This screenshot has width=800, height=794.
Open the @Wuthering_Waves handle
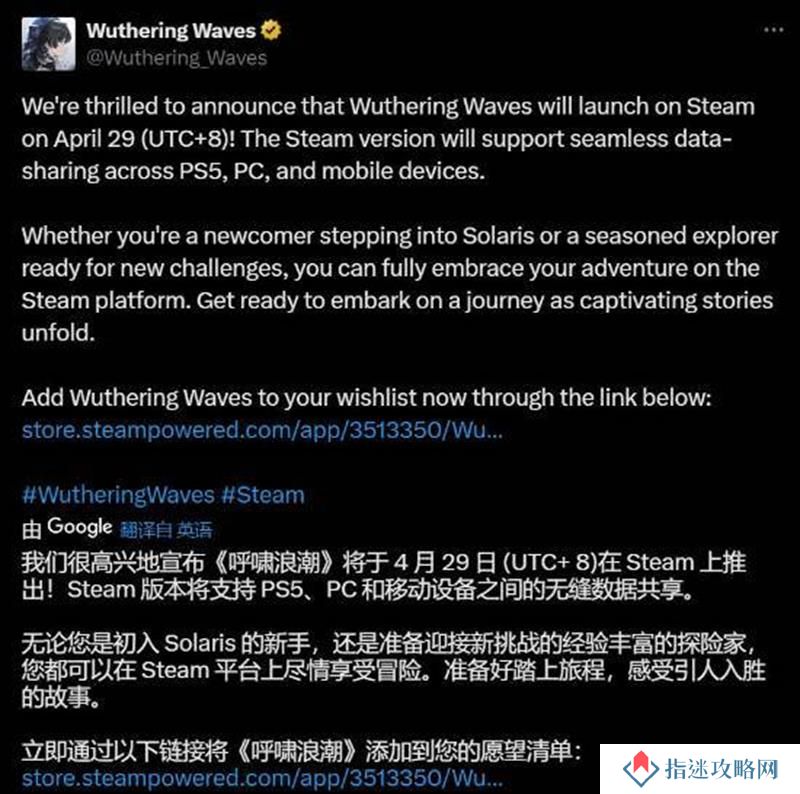177,58
